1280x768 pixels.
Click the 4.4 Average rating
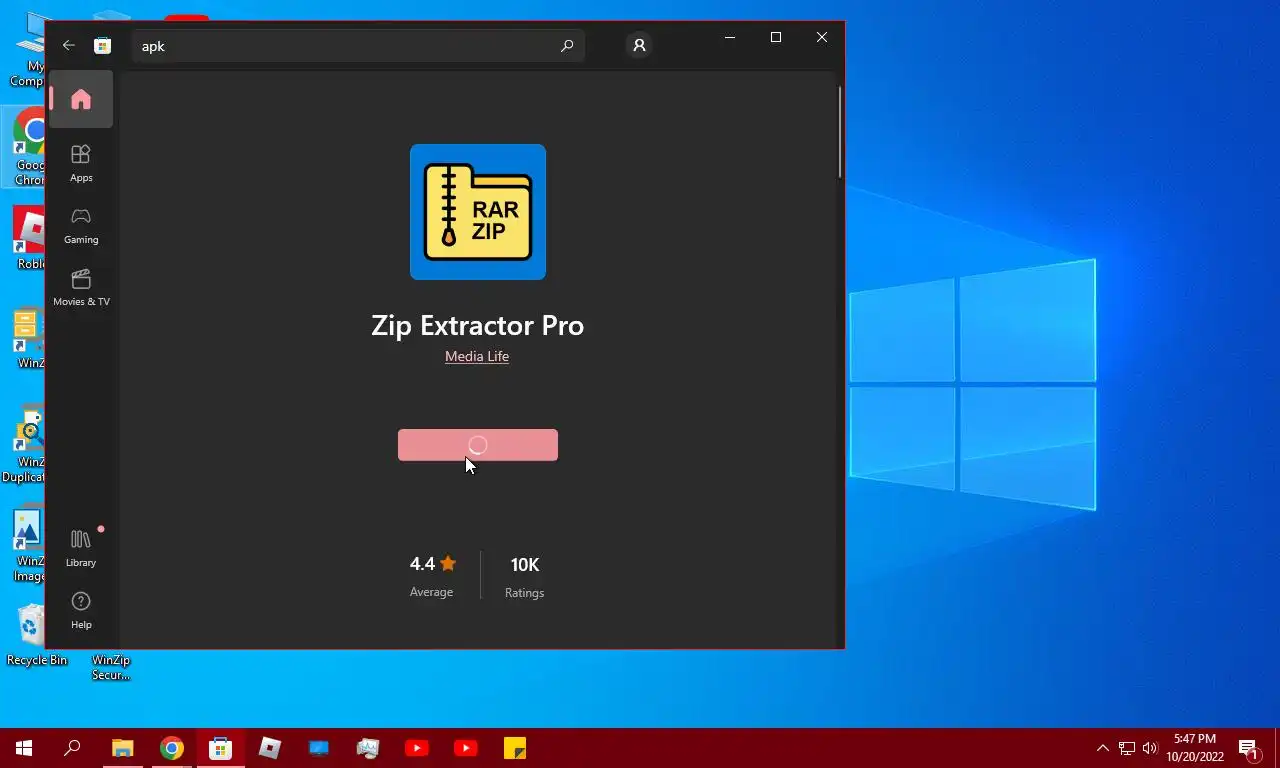[x=432, y=576]
